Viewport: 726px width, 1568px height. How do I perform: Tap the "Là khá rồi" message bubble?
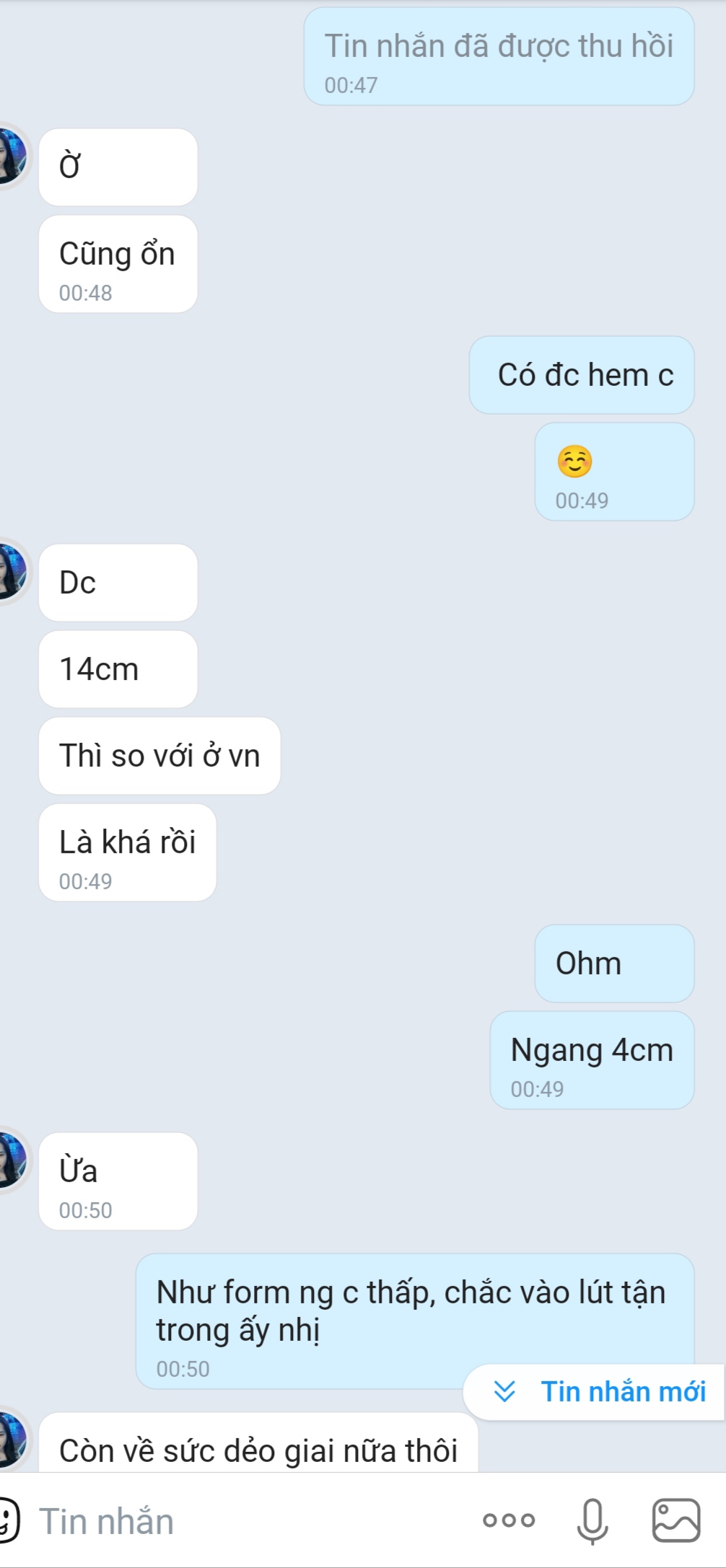pos(127,853)
